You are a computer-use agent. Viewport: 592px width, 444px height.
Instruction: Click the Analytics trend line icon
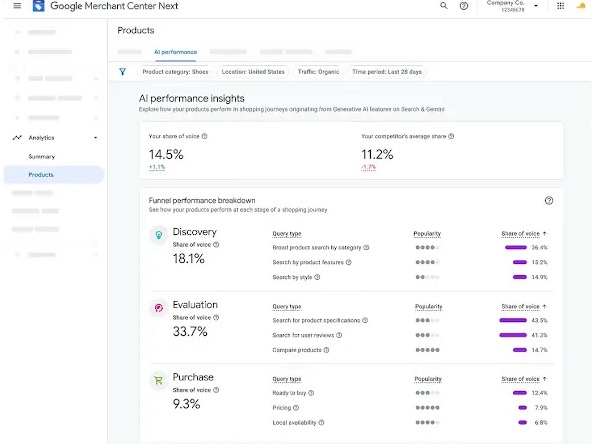17,137
